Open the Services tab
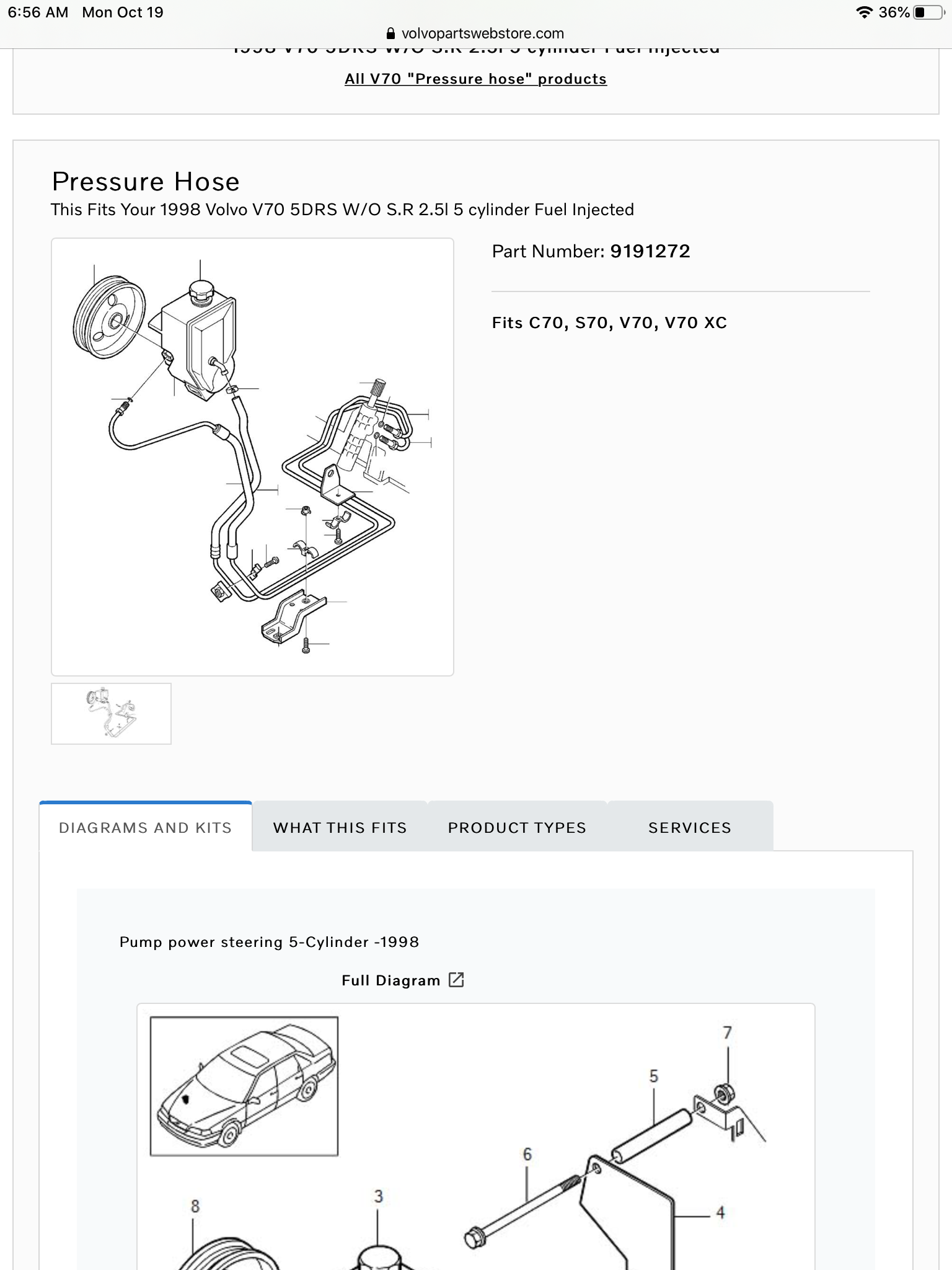 (x=690, y=828)
